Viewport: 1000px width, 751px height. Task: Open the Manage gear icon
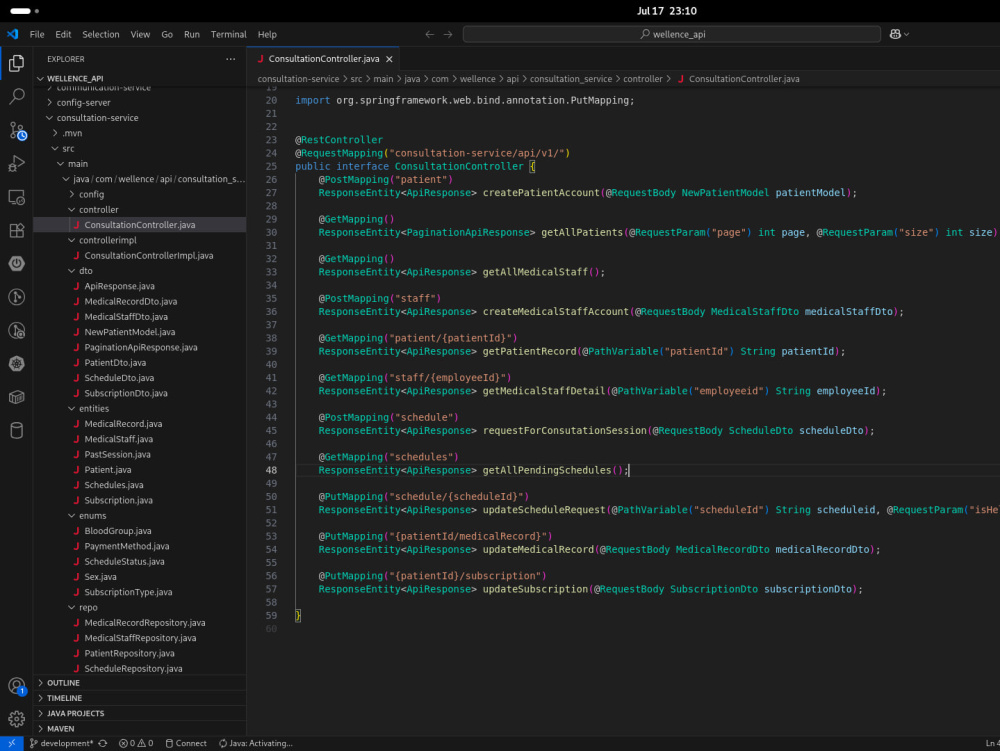(x=17, y=719)
